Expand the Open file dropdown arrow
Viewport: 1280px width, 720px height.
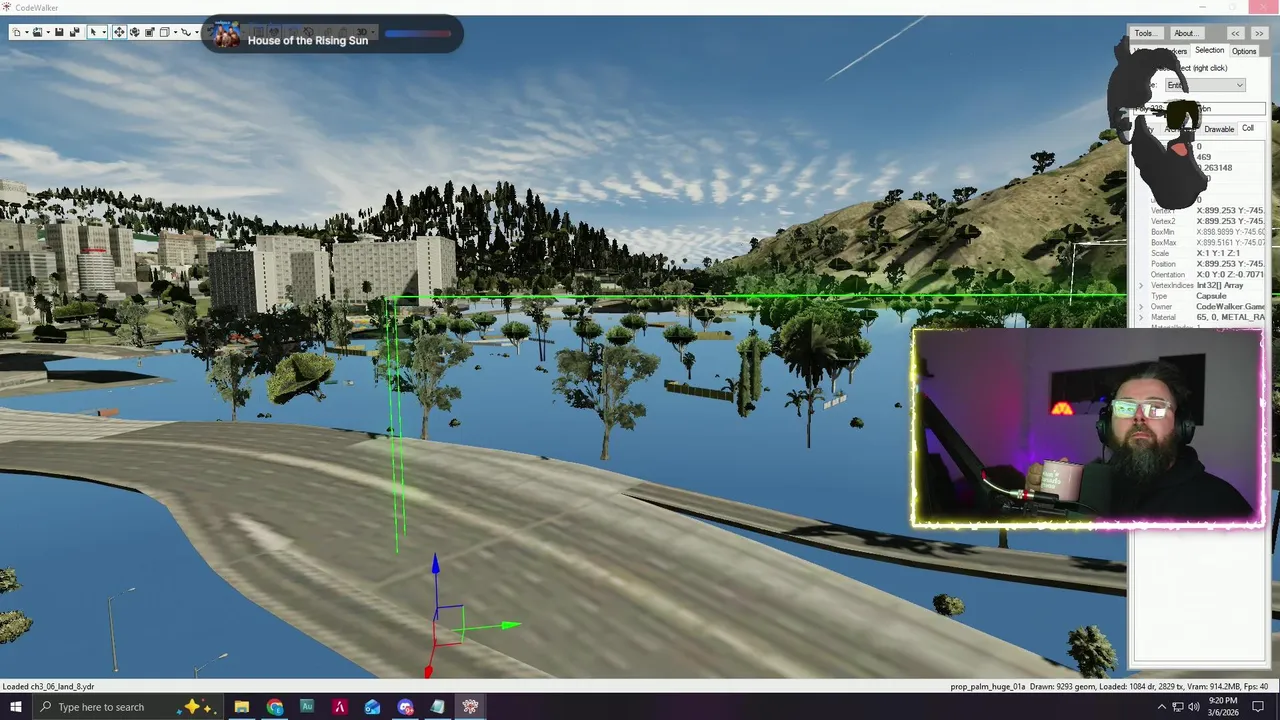tap(48, 32)
